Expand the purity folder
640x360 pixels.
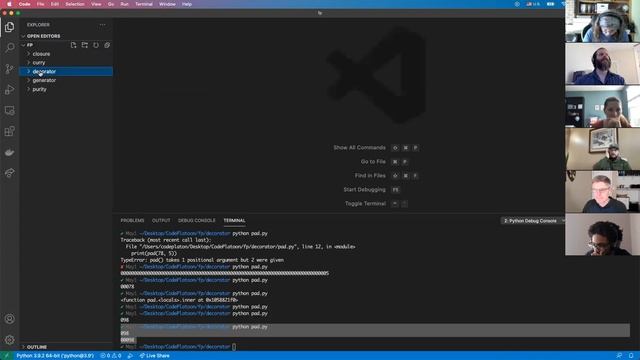click(66, 89)
